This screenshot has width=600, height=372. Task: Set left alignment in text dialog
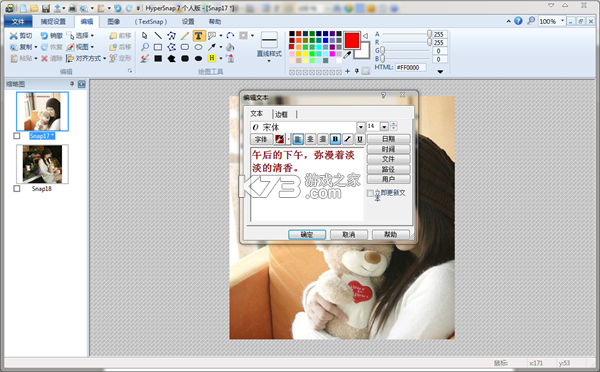[298, 139]
